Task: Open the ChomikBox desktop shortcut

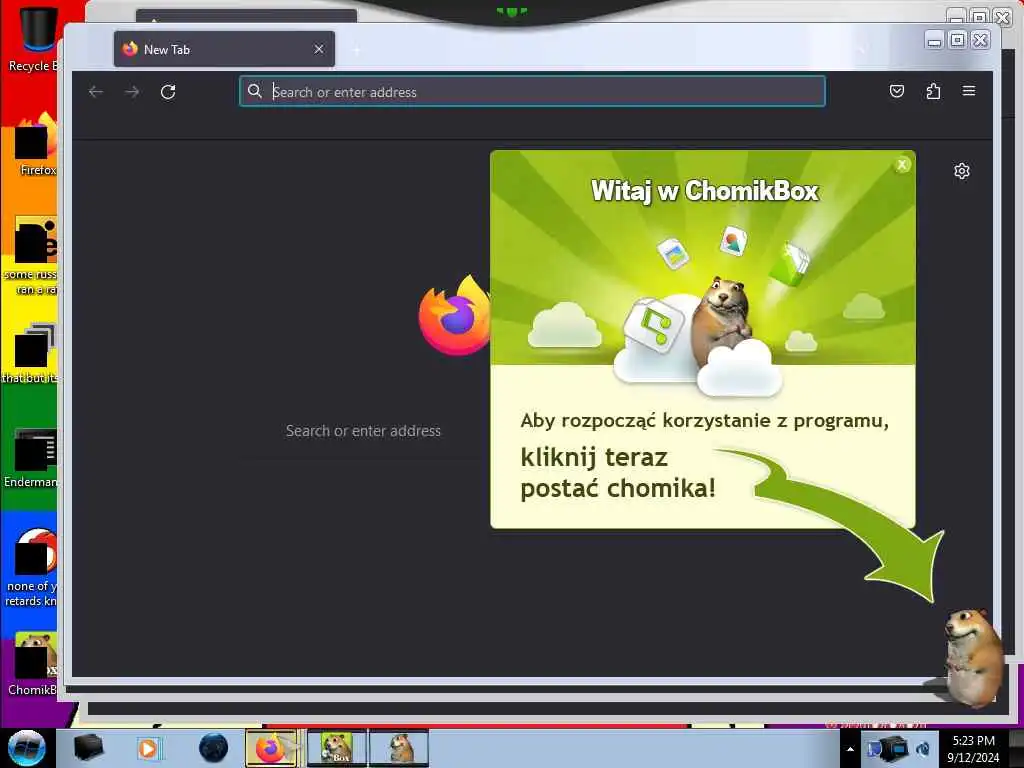Action: [33, 664]
